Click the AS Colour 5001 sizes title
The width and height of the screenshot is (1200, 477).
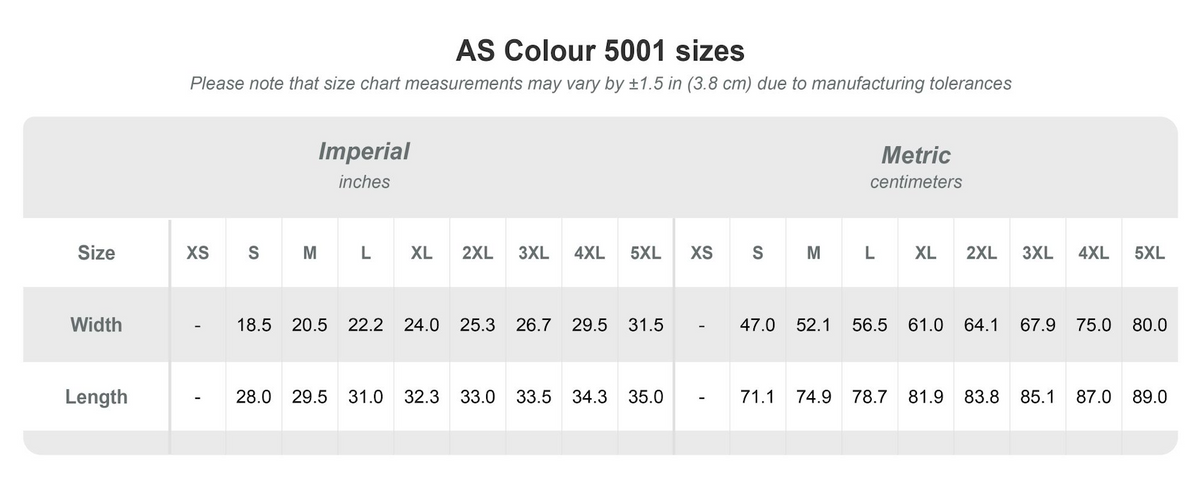[600, 50]
